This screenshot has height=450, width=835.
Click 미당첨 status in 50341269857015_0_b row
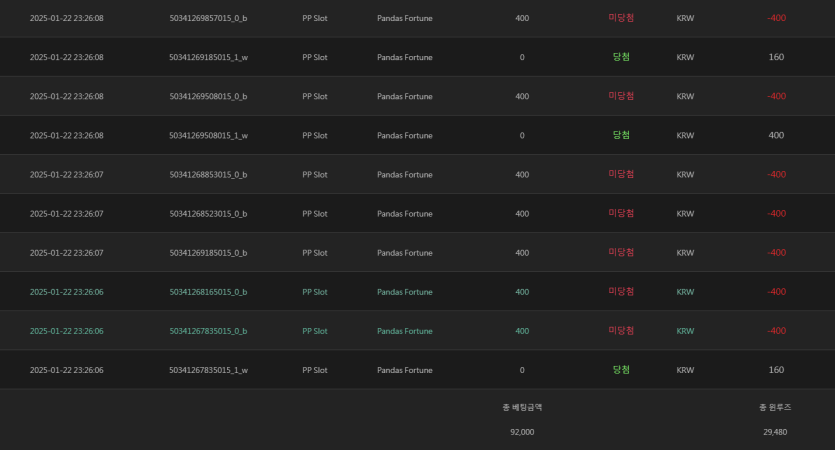621,18
